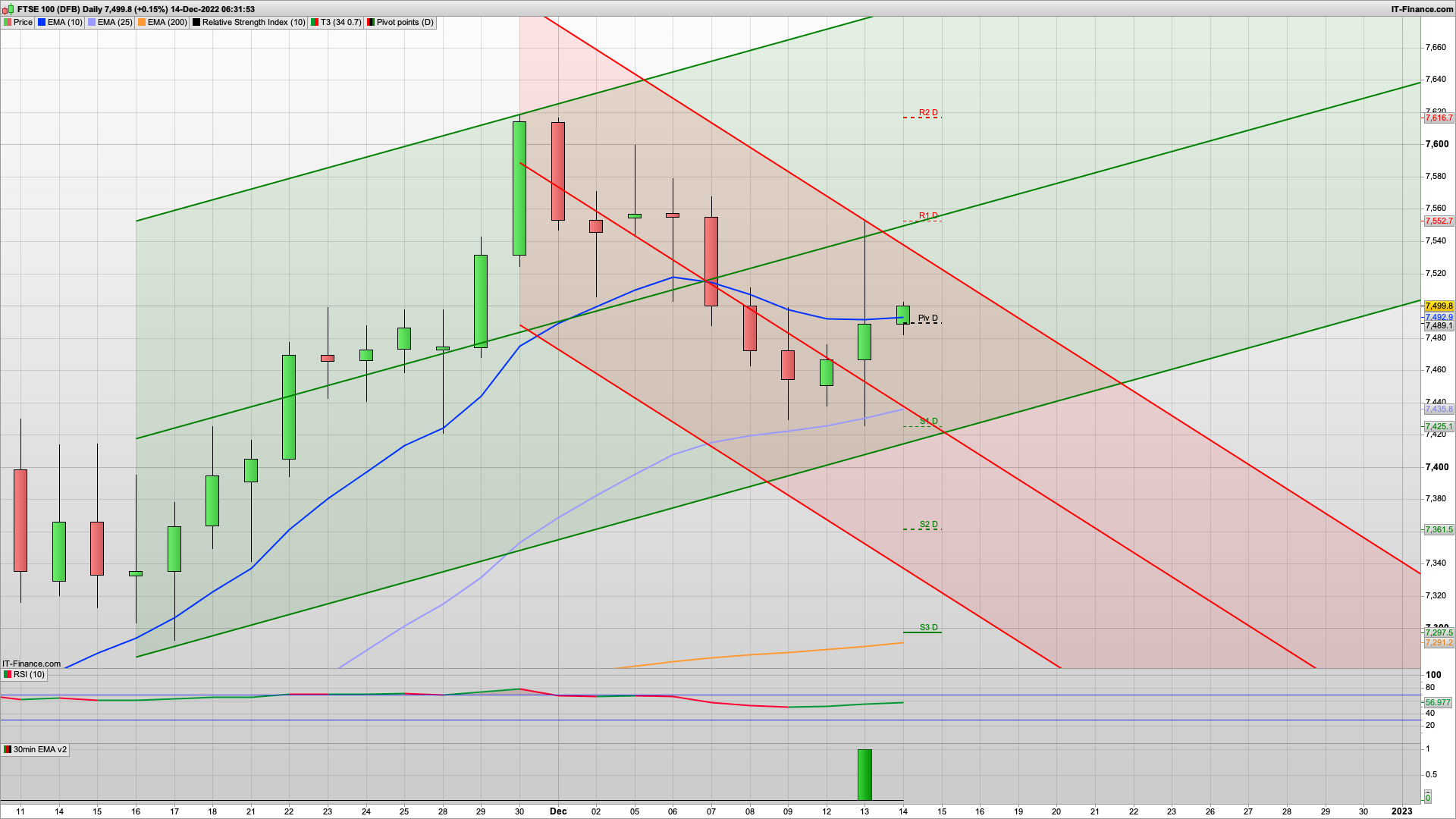Click the RSI (10) subpanel legend icon

[7, 674]
